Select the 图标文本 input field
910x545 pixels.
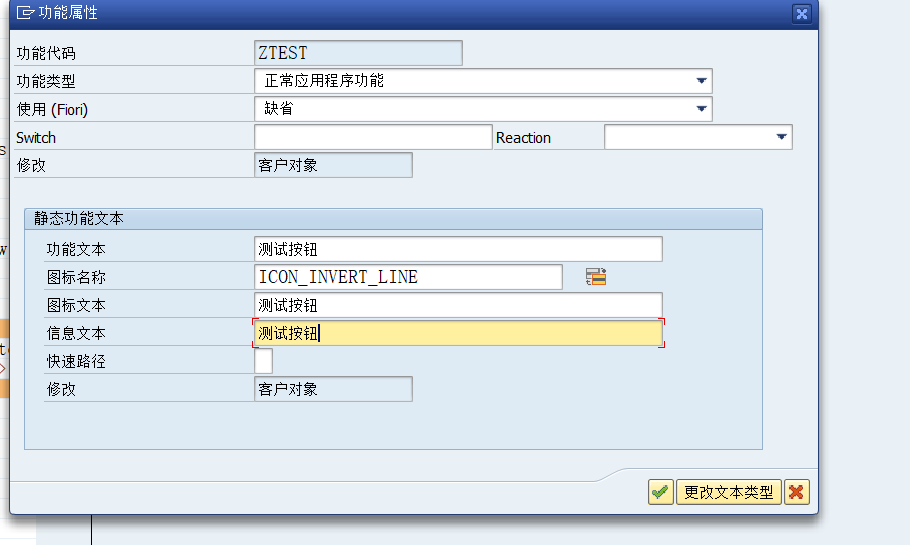pyautogui.click(x=458, y=305)
